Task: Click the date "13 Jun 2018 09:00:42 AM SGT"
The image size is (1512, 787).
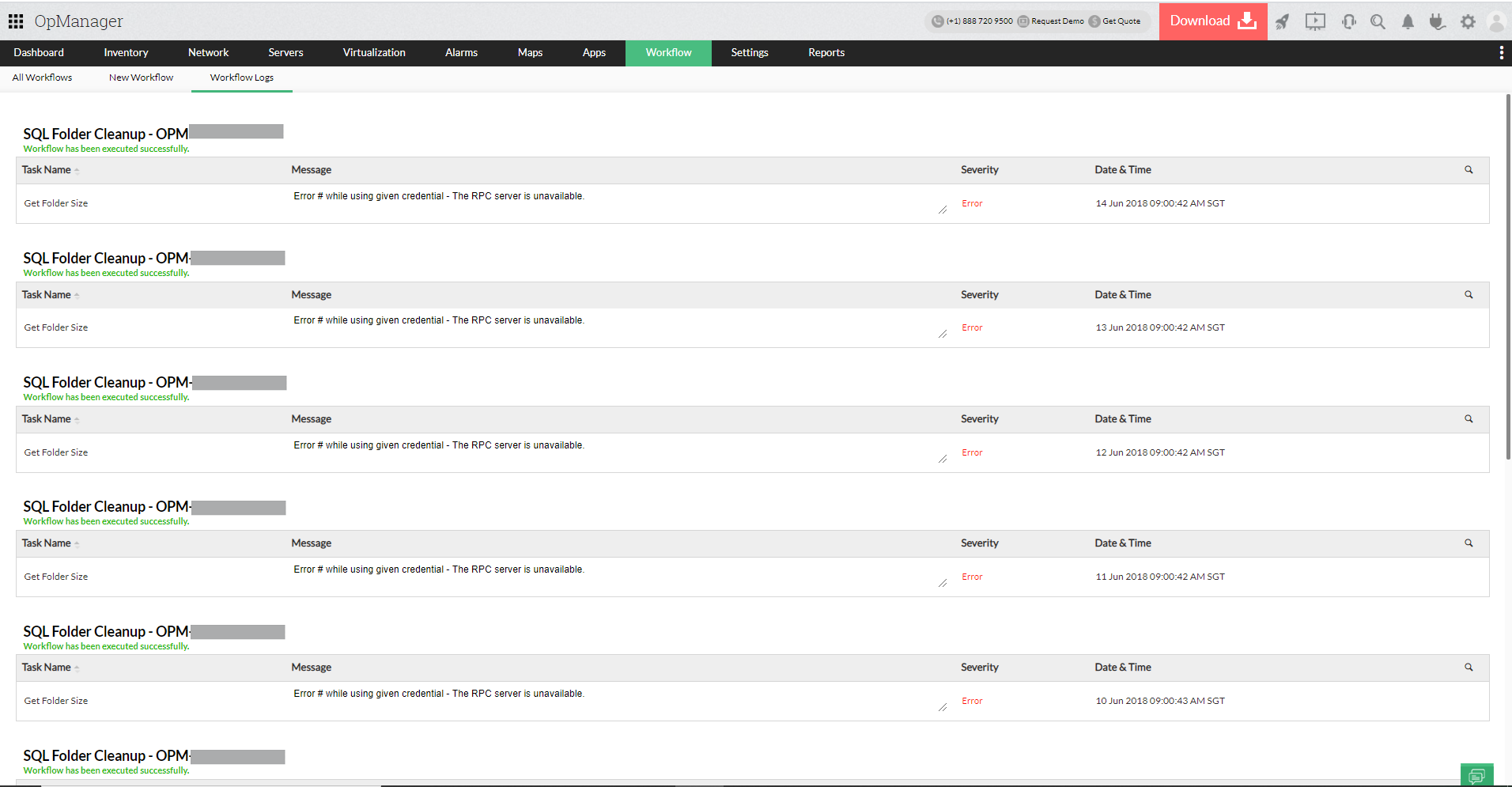Action: coord(1159,327)
